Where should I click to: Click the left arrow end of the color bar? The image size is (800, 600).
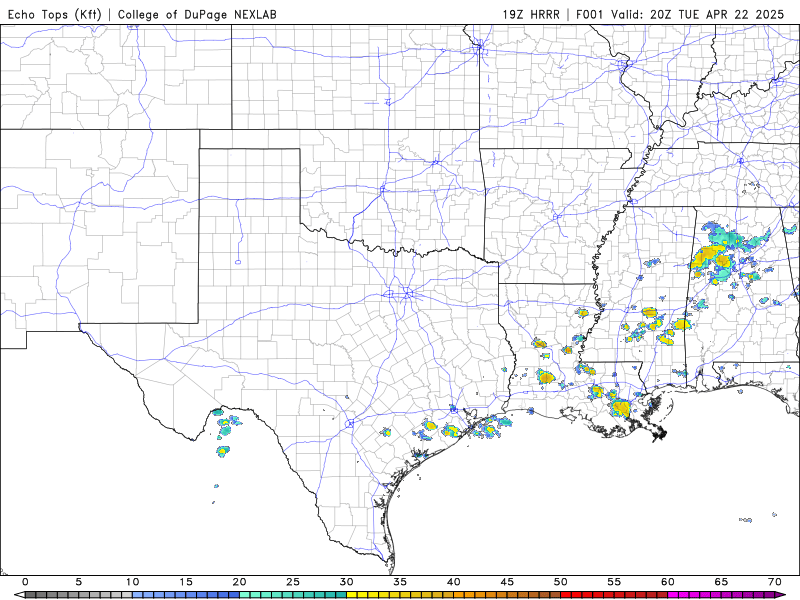pos(18,595)
